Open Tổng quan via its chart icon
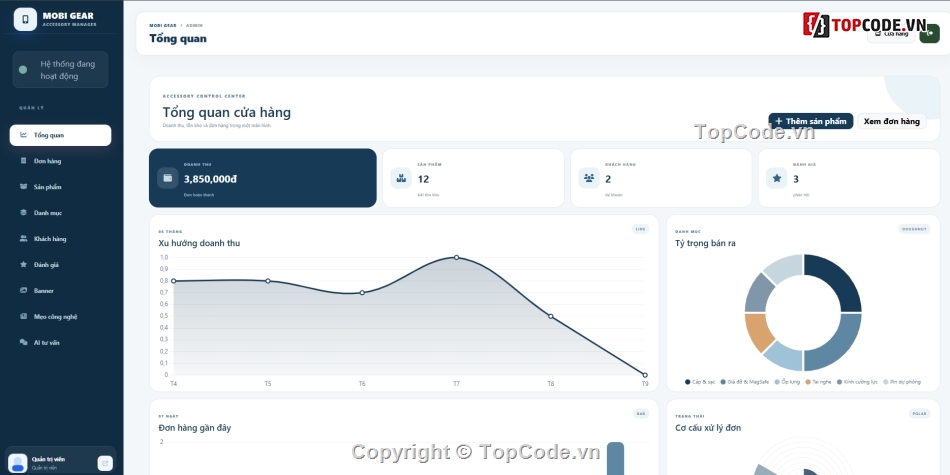950x475 pixels. 24,135
